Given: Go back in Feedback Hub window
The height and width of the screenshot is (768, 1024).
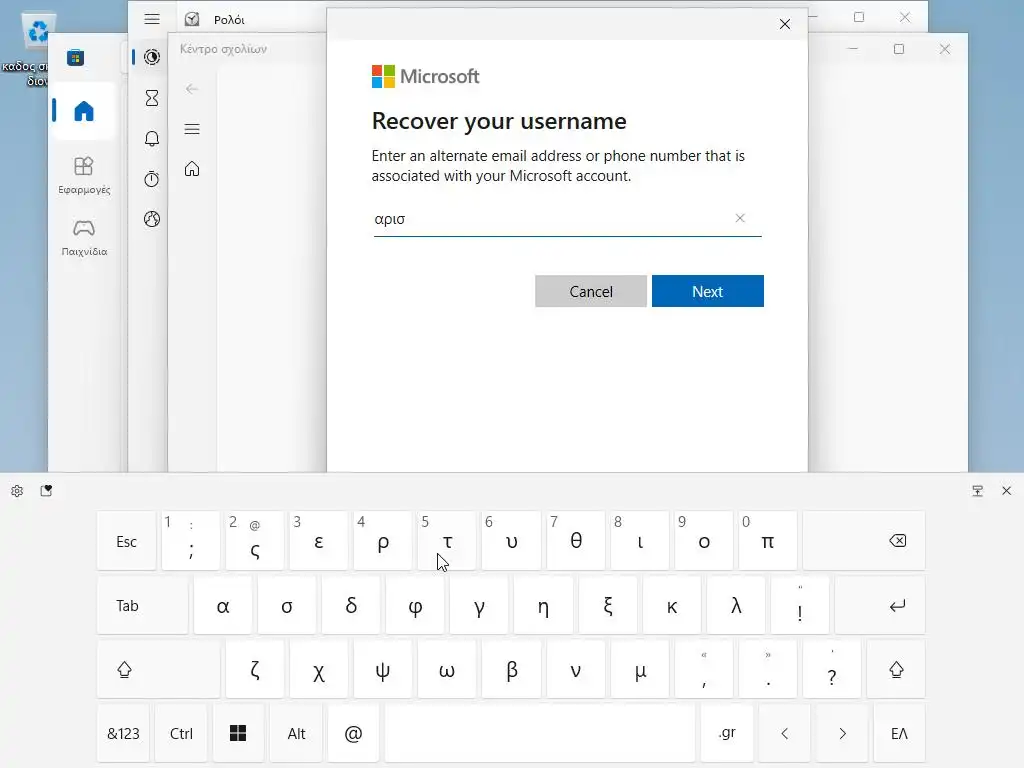Looking at the screenshot, I should point(191,89).
